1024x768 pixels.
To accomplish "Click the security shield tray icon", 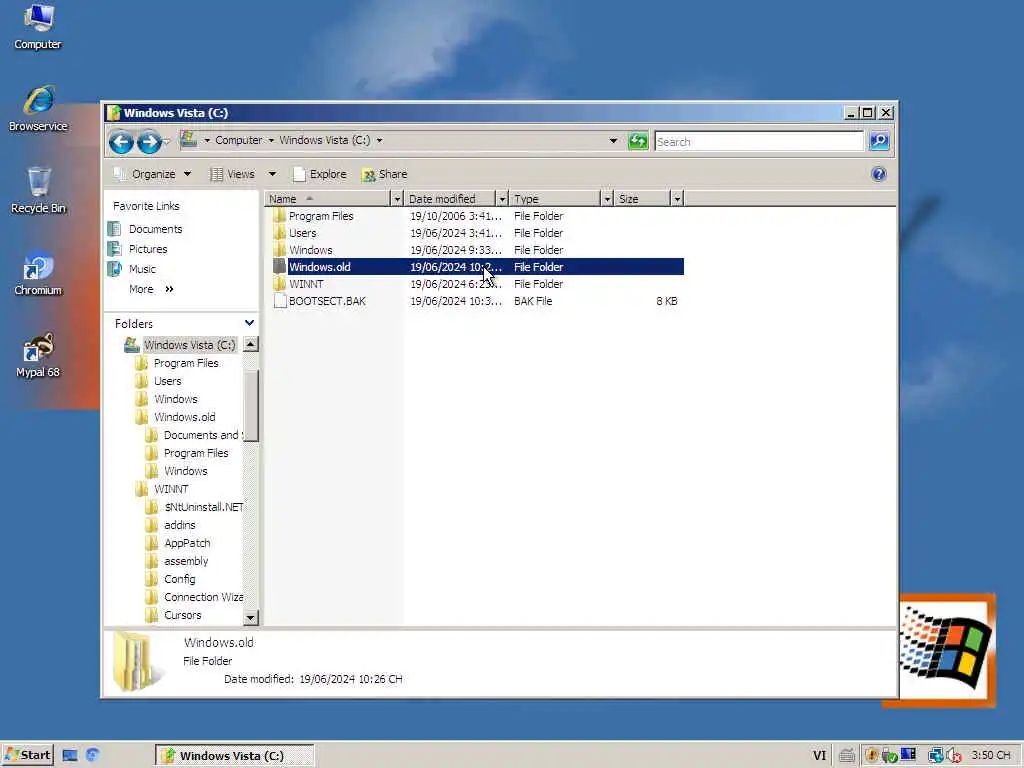I will pyautogui.click(x=871, y=756).
